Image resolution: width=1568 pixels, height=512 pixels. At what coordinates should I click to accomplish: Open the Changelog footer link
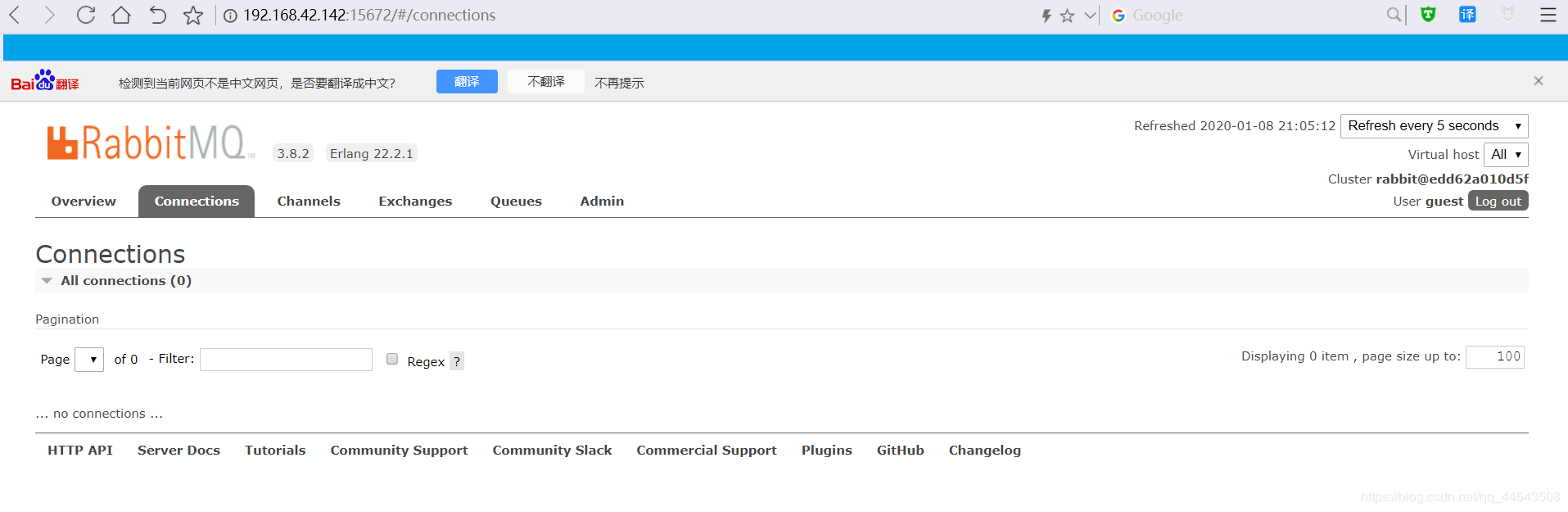(984, 451)
